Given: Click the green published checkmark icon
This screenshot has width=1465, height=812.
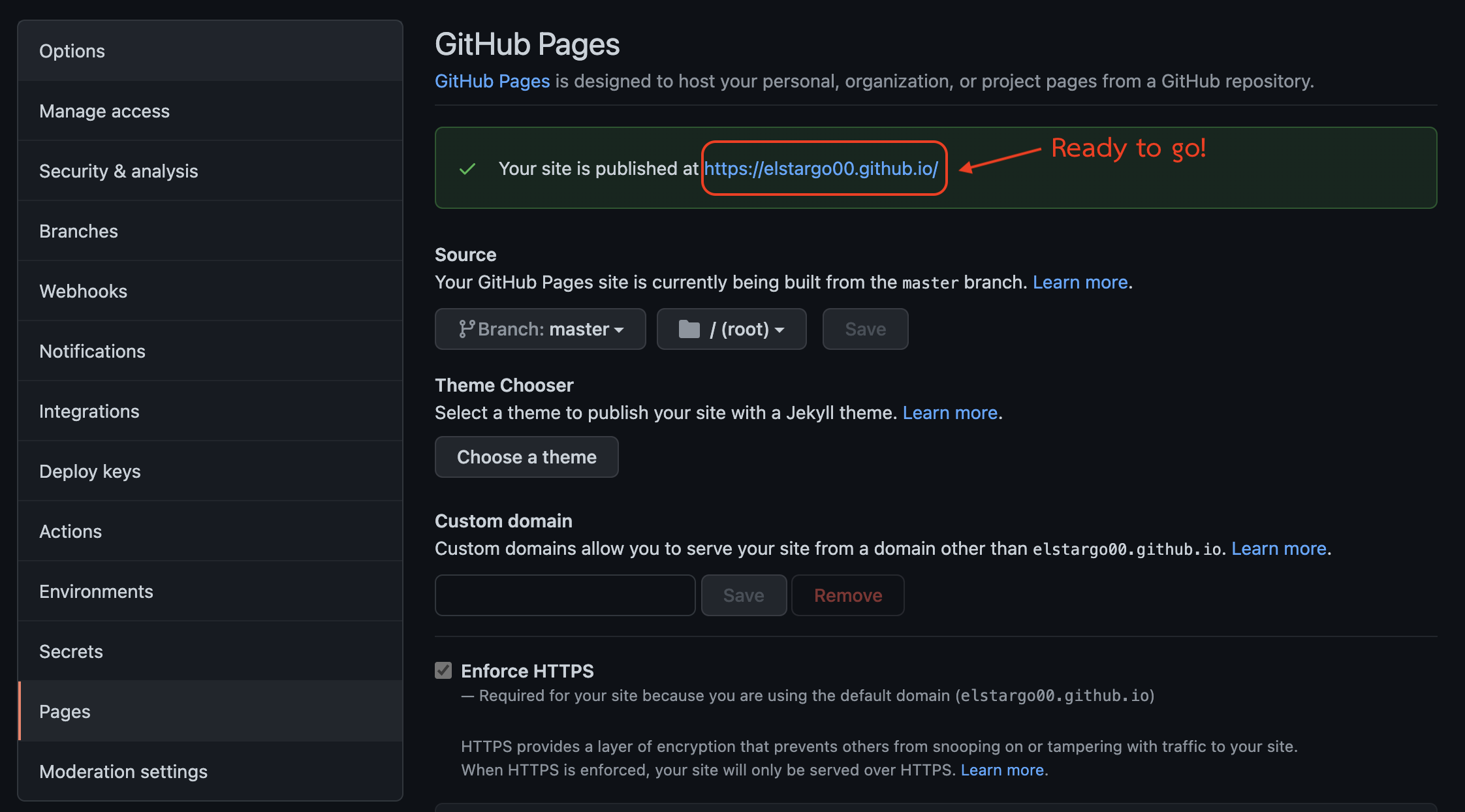Looking at the screenshot, I should click(467, 169).
